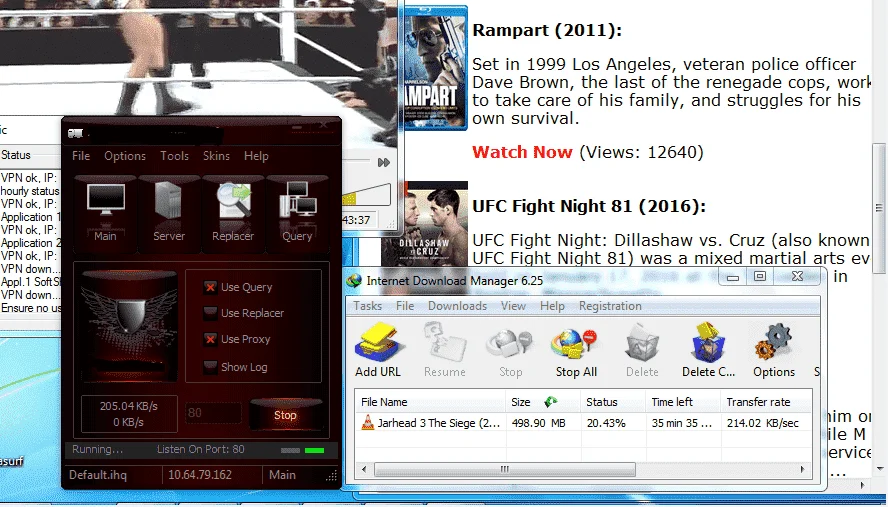Viewport: 888px width, 507px height.
Task: Click the Default.ihq status bar entry
Action: point(97,475)
